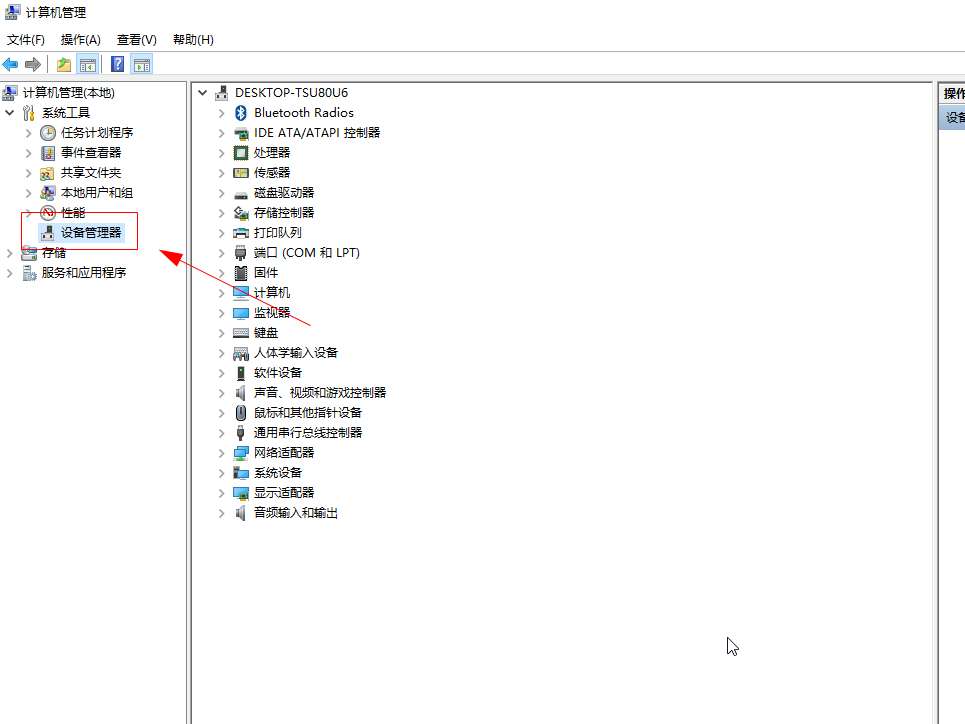Expand the 显示适配器 category
The image size is (965, 724).
pyautogui.click(x=222, y=494)
